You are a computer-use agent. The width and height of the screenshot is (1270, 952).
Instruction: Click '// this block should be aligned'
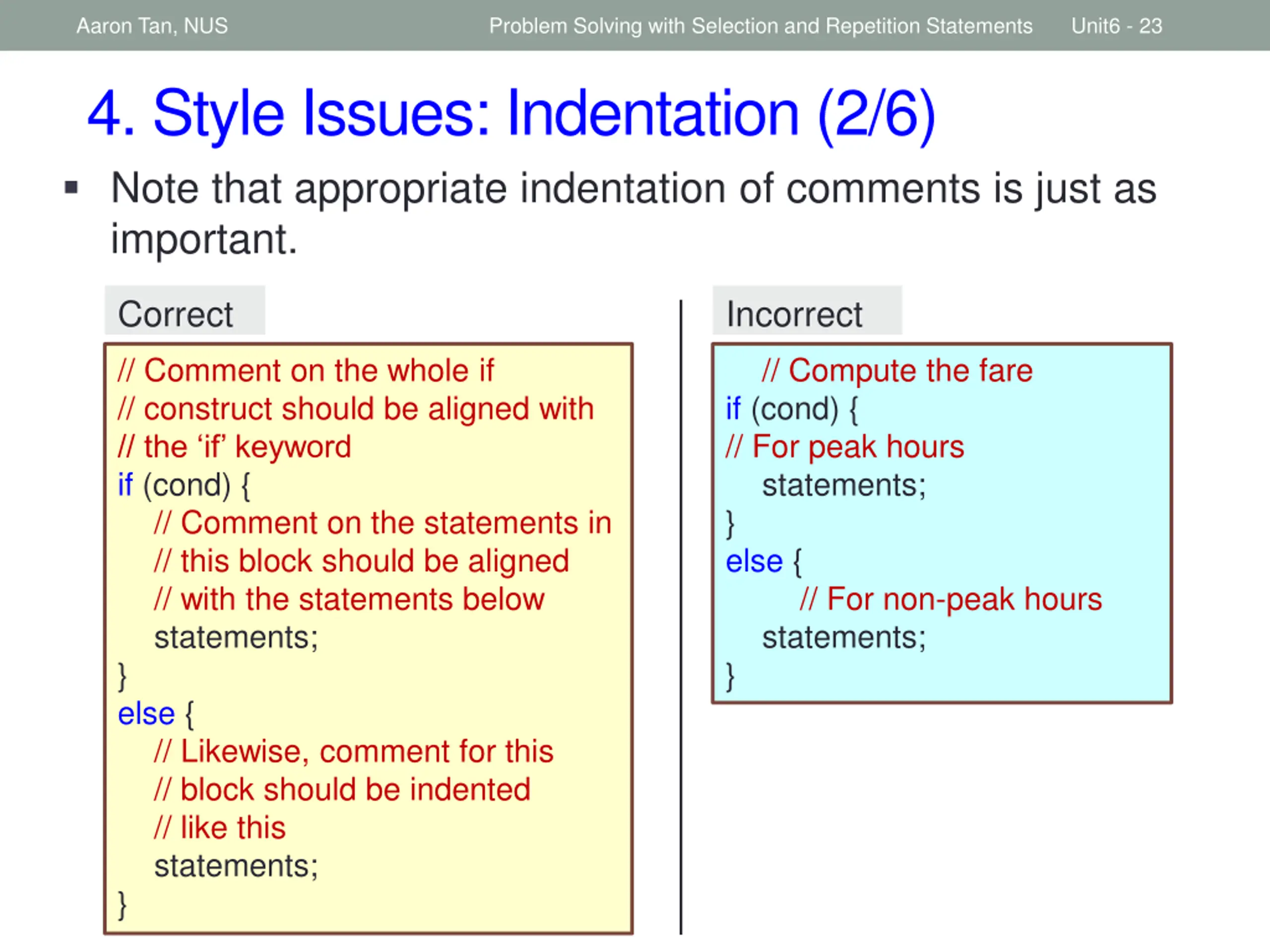[362, 561]
